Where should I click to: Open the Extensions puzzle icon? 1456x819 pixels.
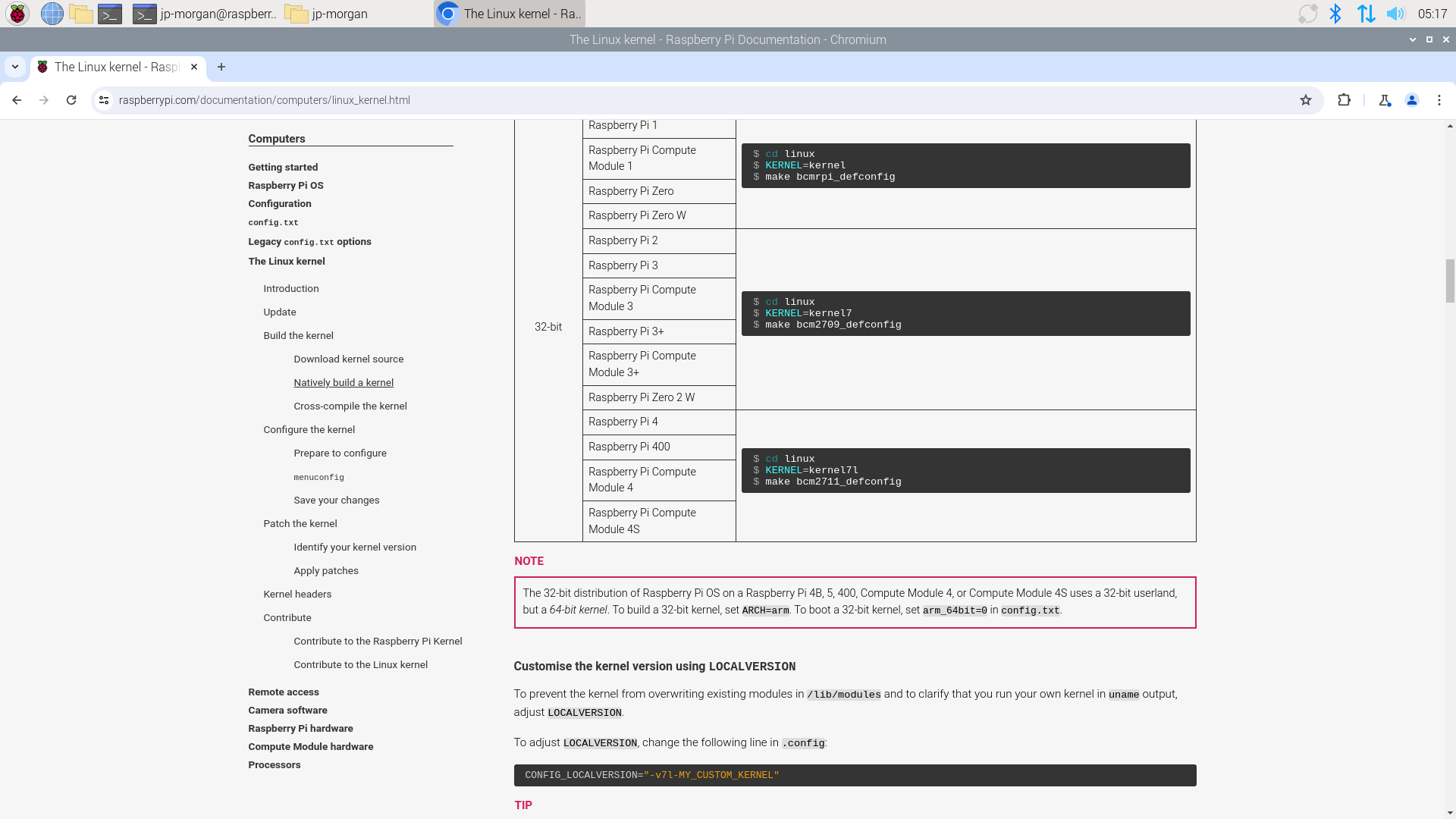click(x=1344, y=100)
